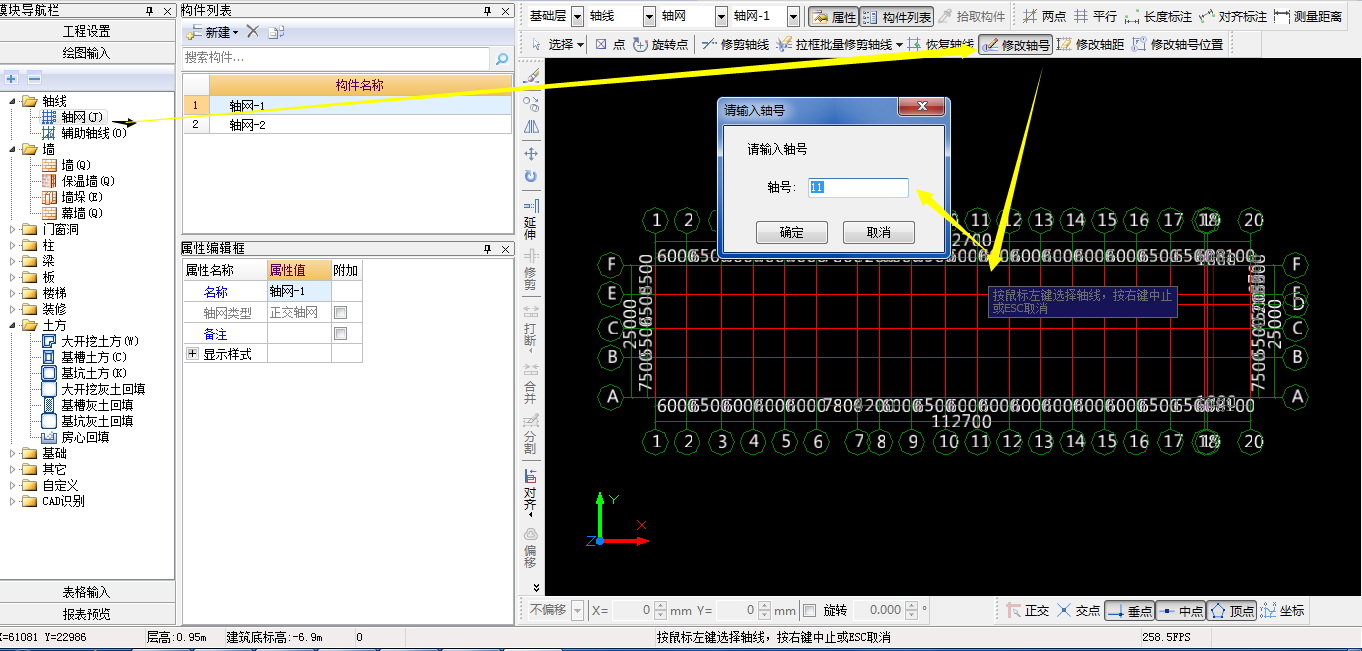1362x651 pixels.
Task: Click the 对齐 align tool
Action: coord(530,491)
